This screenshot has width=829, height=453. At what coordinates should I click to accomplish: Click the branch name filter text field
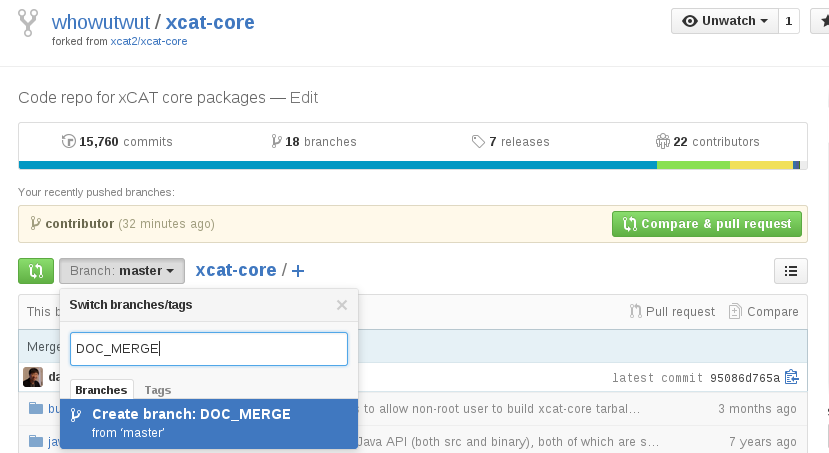click(209, 349)
